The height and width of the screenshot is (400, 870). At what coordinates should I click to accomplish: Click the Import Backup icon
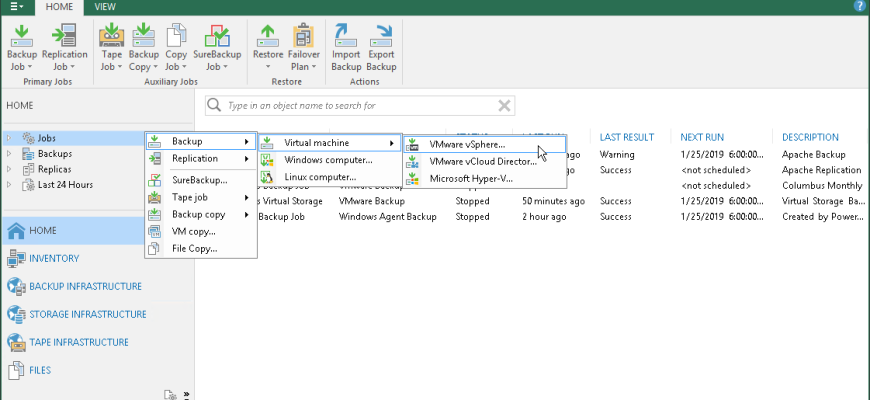click(346, 46)
